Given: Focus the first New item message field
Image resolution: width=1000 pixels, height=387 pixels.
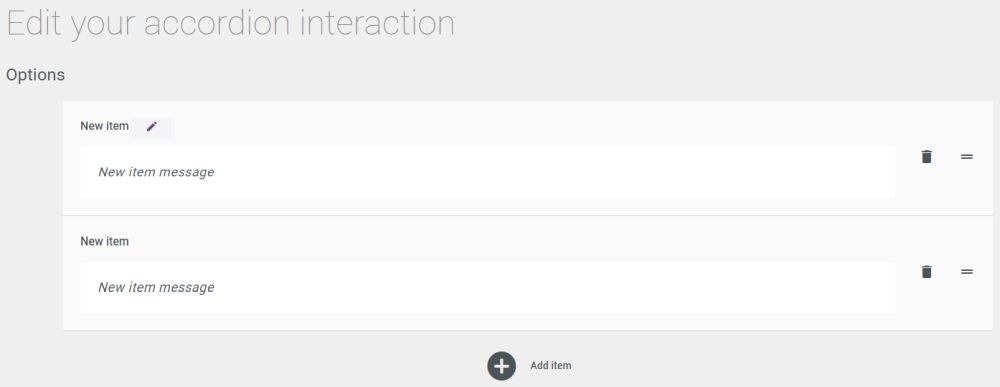Looking at the screenshot, I should tap(487, 172).
